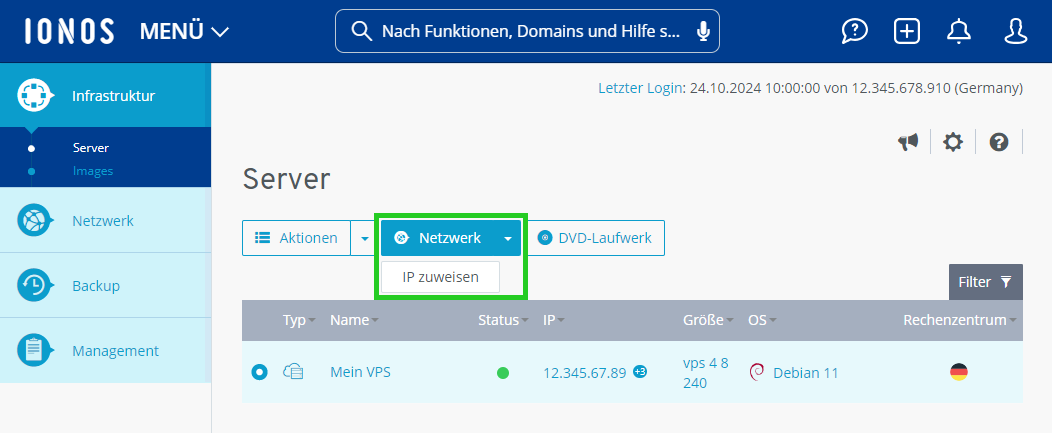Screen dimensions: 1052x433
Task: Sort by the OS column
Action: (762, 320)
